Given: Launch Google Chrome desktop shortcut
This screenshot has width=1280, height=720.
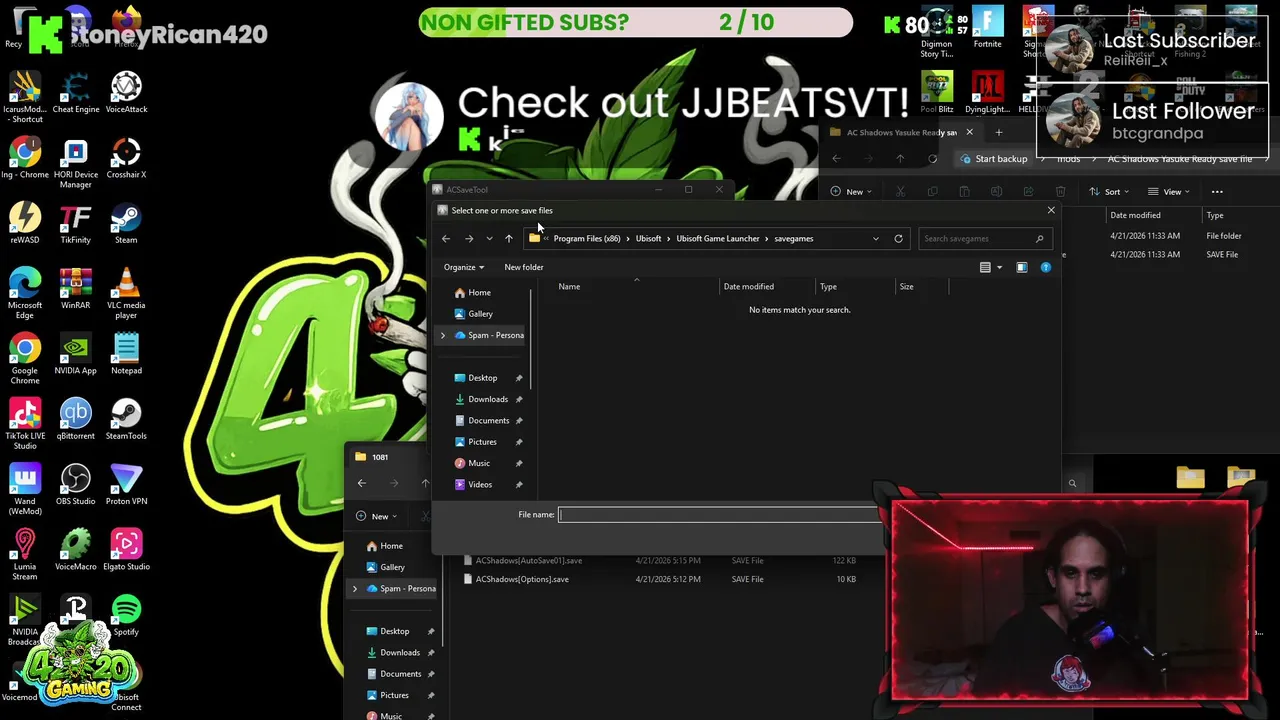Looking at the screenshot, I should [25, 358].
